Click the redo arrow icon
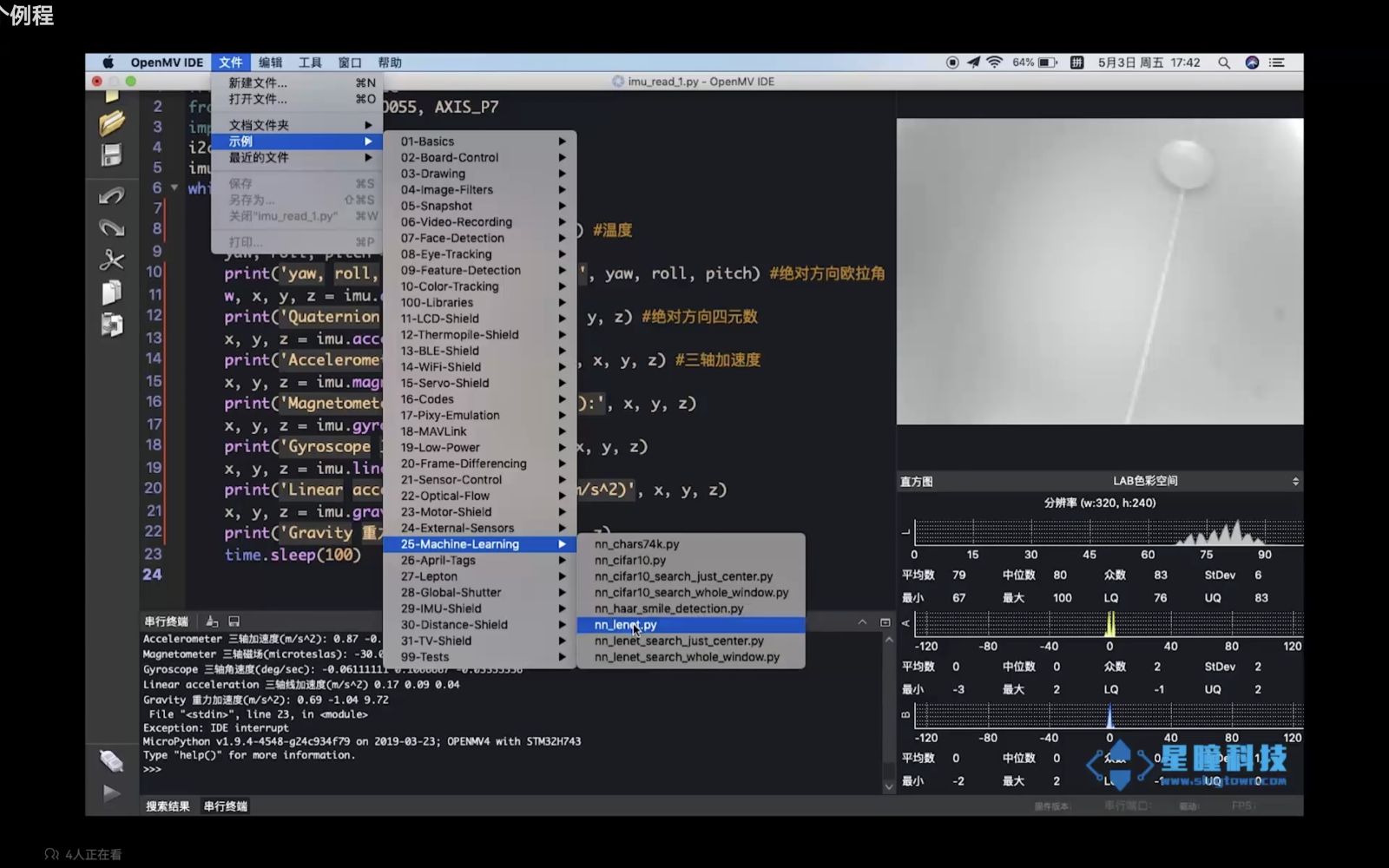The image size is (1389, 868). [111, 227]
